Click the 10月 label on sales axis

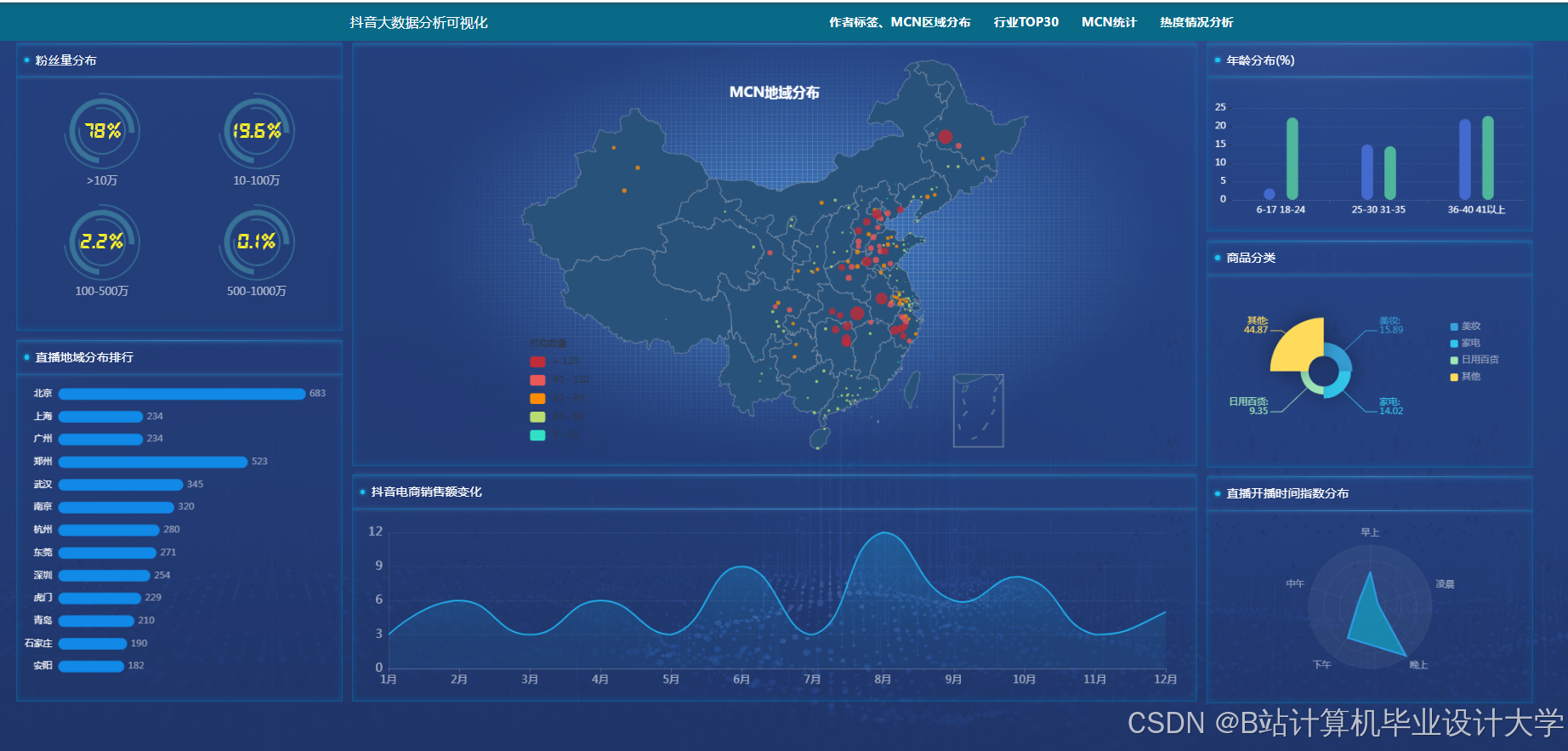click(x=1024, y=680)
